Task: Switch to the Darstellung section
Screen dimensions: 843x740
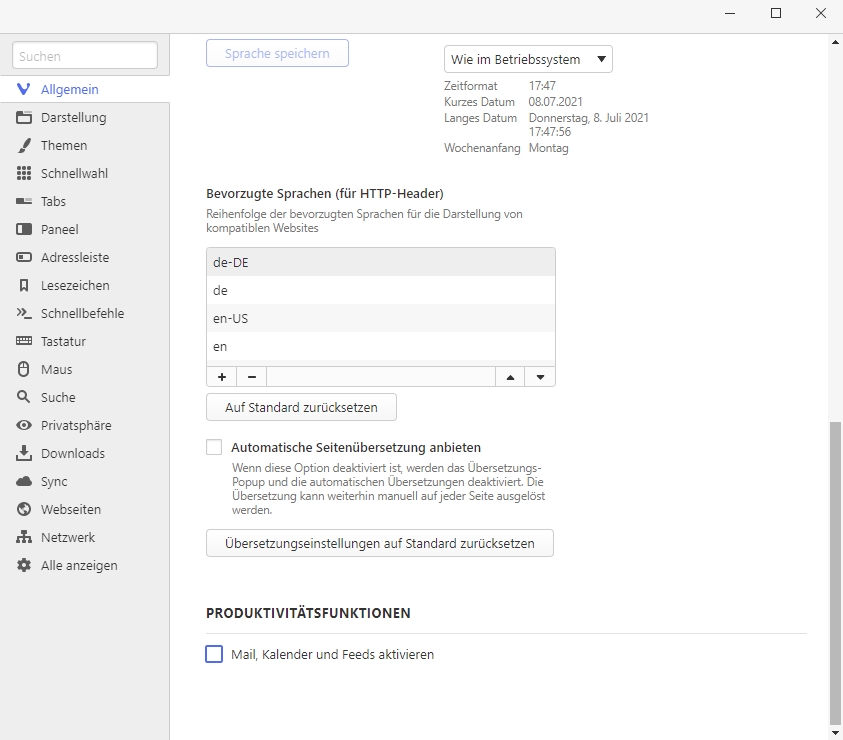Action: click(74, 117)
